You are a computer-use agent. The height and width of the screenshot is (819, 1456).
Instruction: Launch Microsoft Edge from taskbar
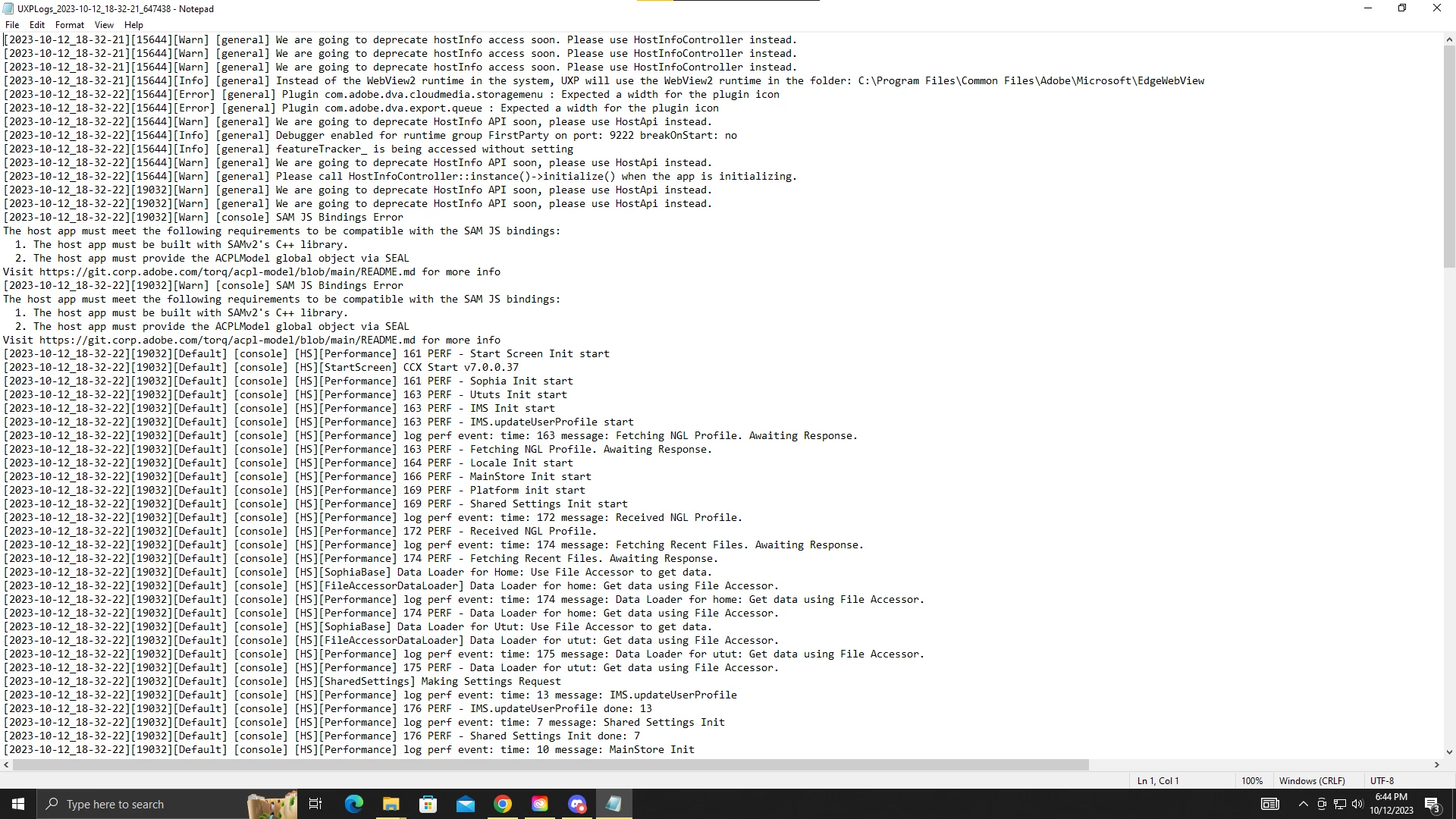[353, 804]
